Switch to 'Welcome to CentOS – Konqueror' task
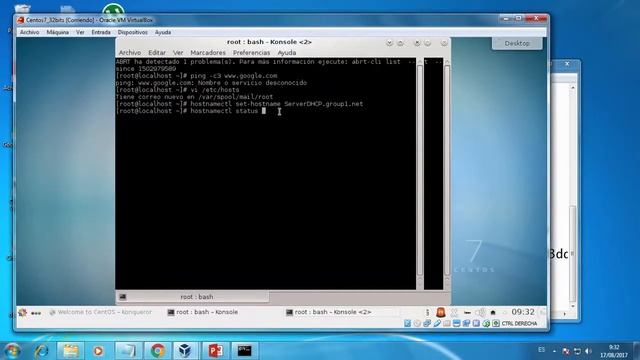Screen dimensions: 640x360 coord(100,312)
